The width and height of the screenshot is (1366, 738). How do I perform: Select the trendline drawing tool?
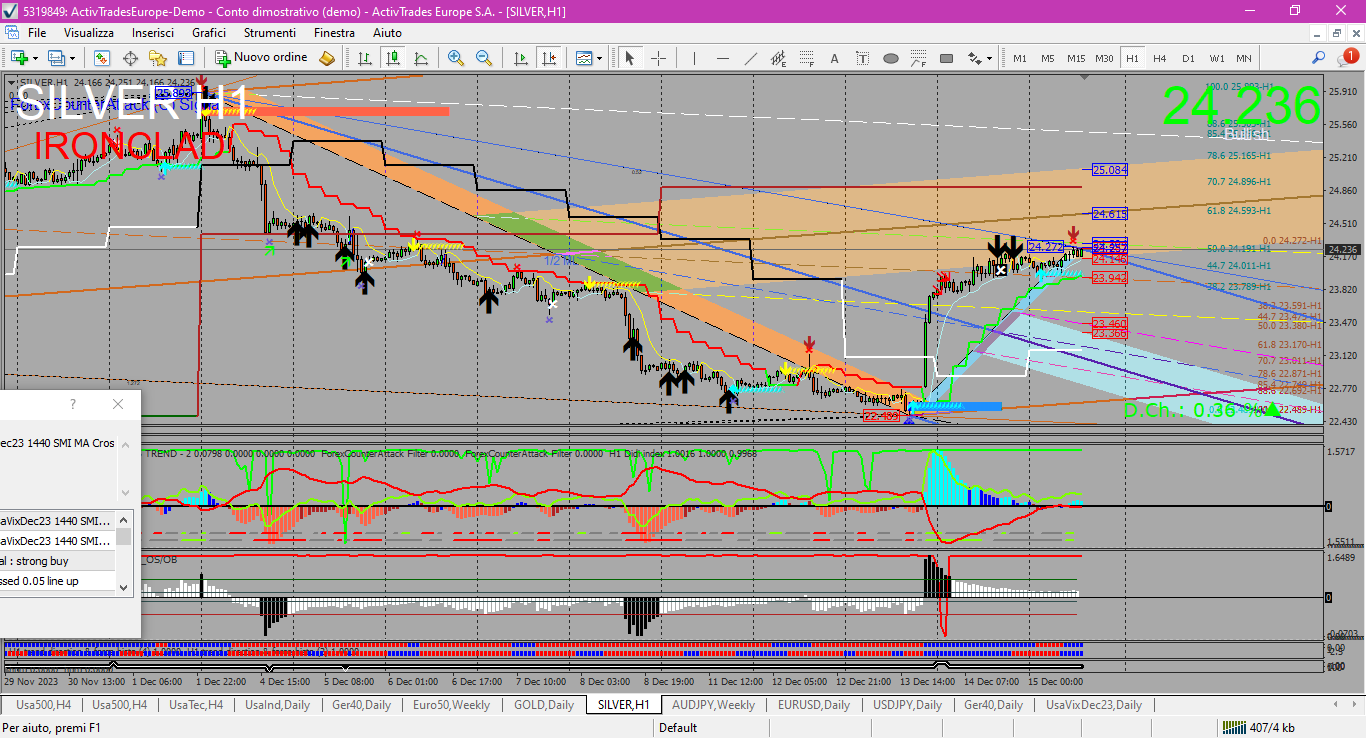[751, 58]
